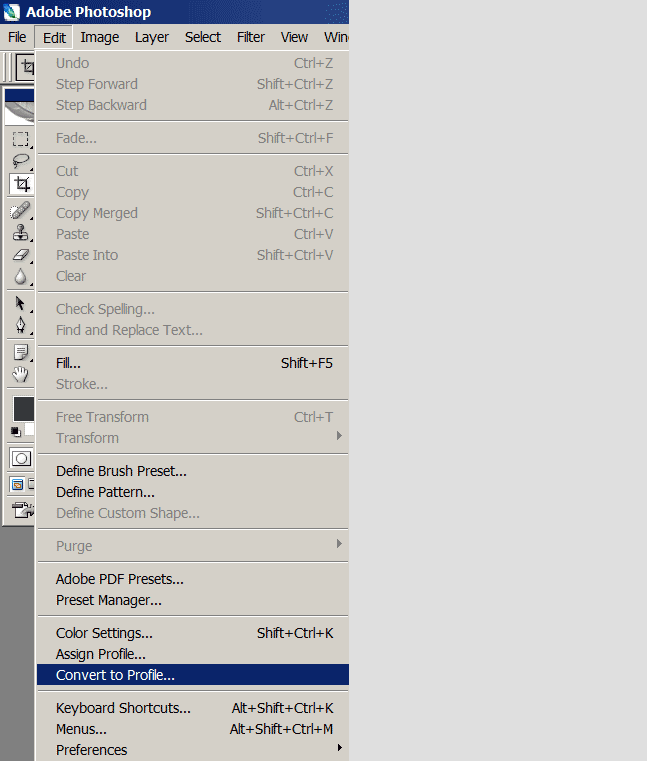Viewport: 647px width, 761px height.
Task: Select the Lasso tool
Action: (20, 161)
